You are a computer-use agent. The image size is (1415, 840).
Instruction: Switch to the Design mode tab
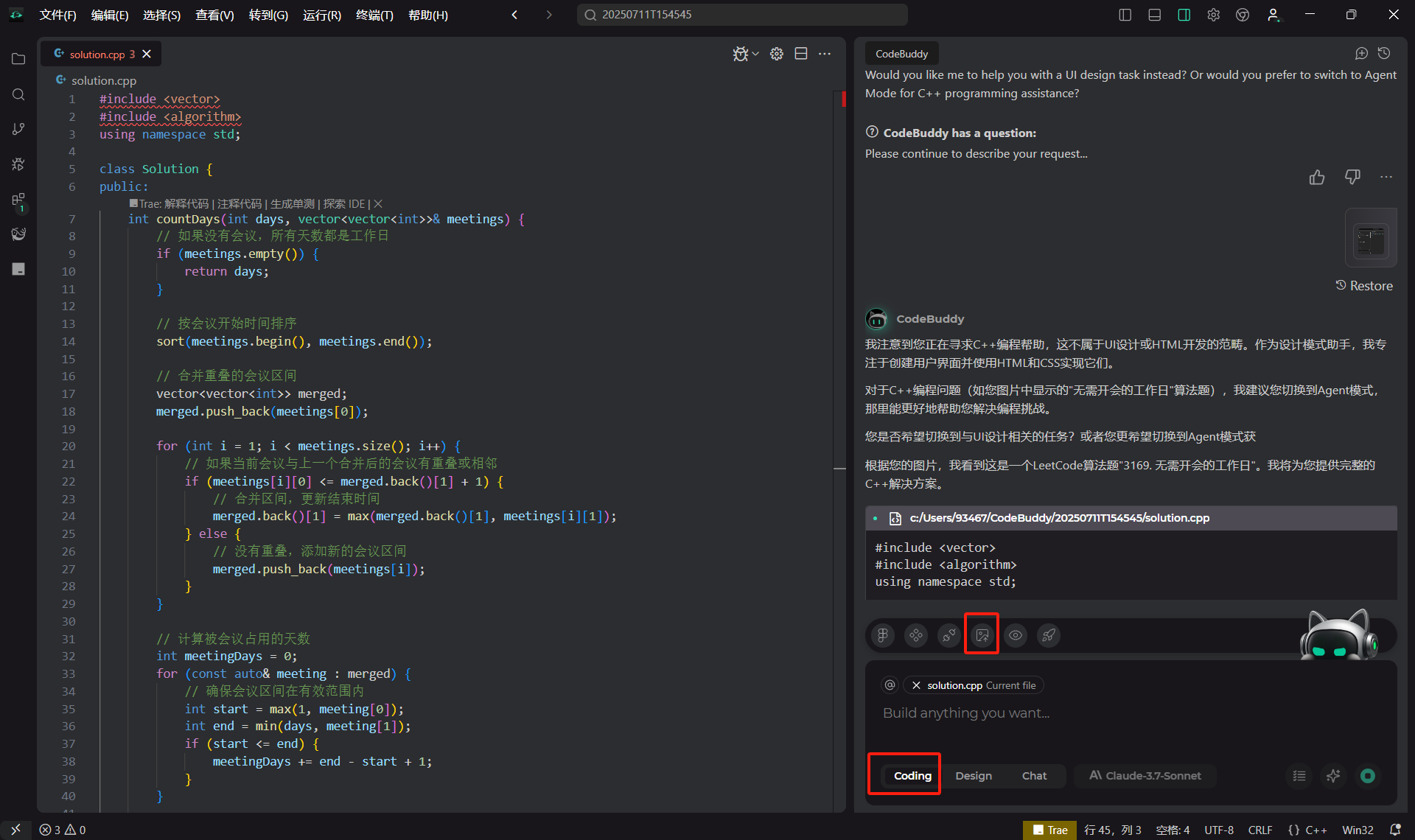pyautogui.click(x=973, y=776)
